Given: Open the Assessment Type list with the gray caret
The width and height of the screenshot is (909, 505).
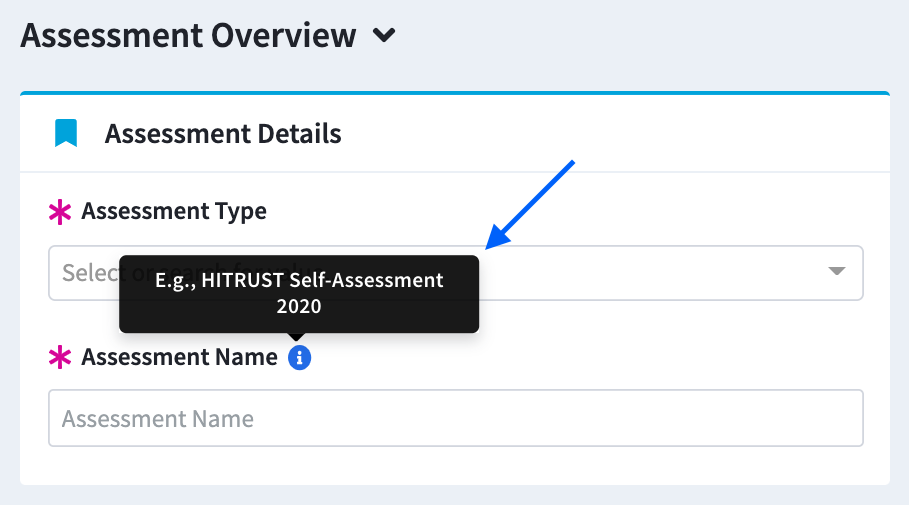Looking at the screenshot, I should [x=837, y=271].
